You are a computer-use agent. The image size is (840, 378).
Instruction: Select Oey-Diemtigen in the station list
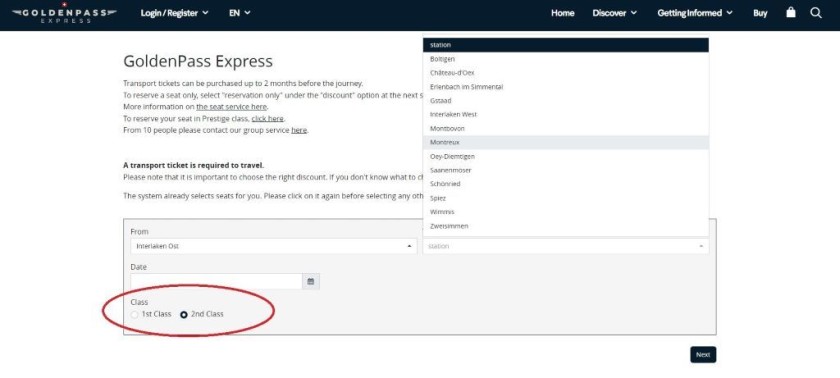pos(566,156)
